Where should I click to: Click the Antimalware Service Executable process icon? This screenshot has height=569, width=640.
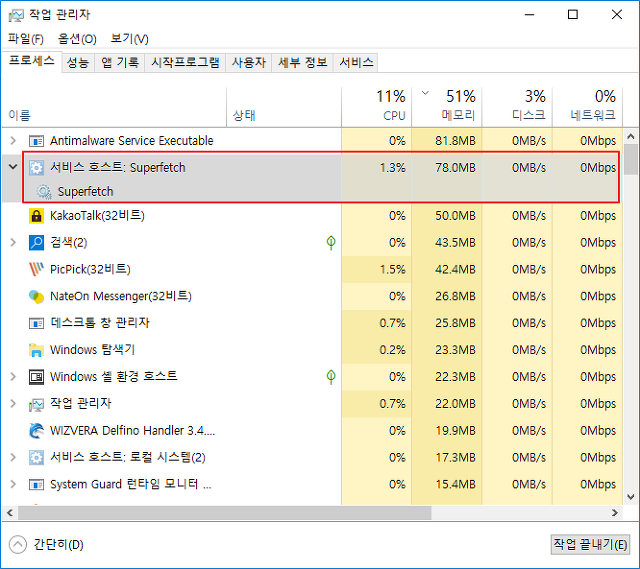(36, 141)
